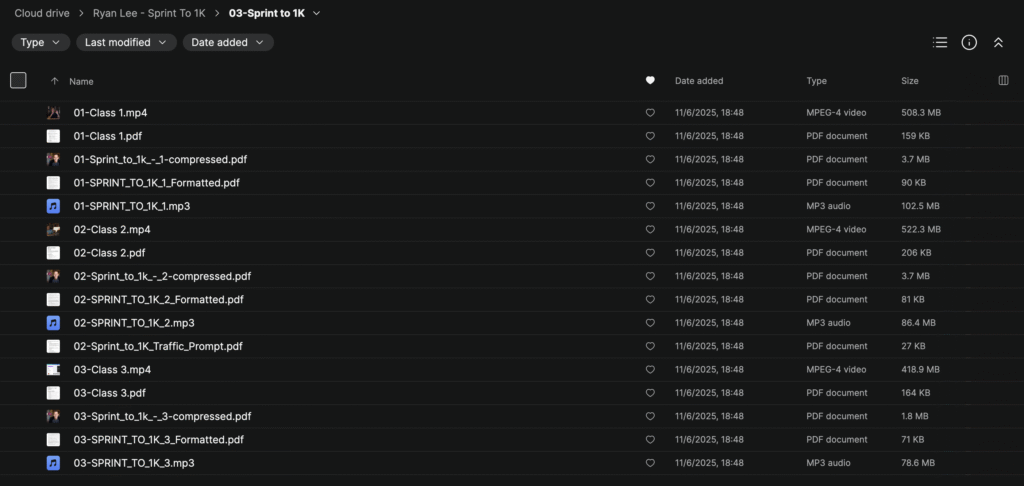Click the music icon for 03-SPRINT_TO_1K_3.mp3

tap(53, 463)
